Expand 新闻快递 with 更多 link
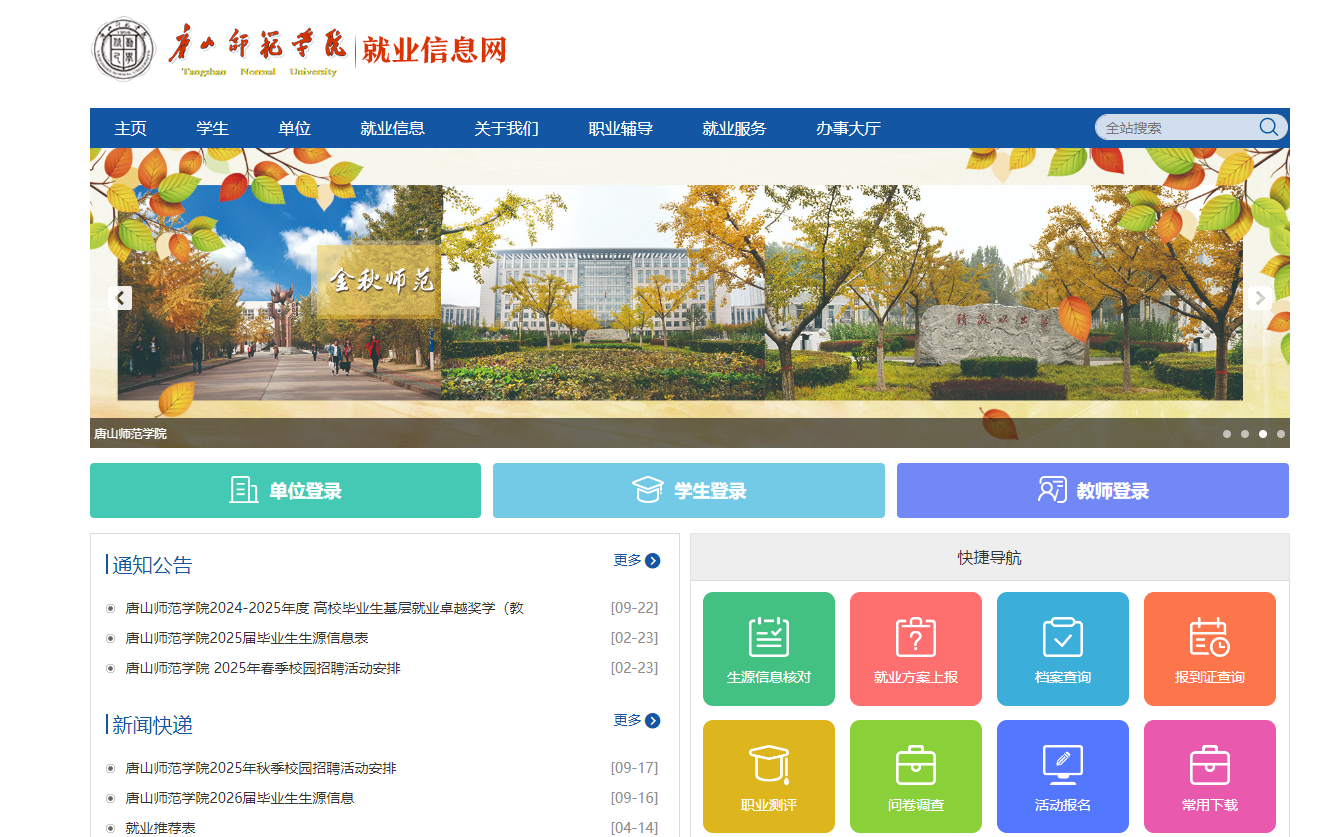 (x=636, y=720)
